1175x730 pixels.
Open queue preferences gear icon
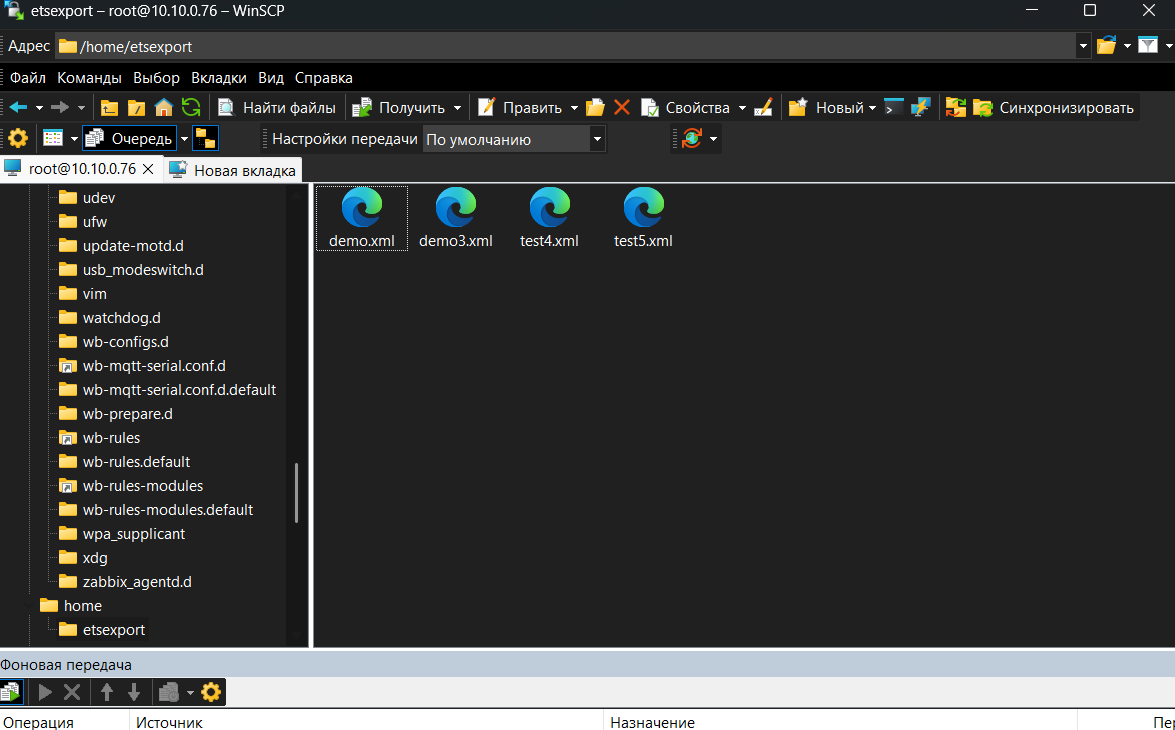click(x=211, y=692)
